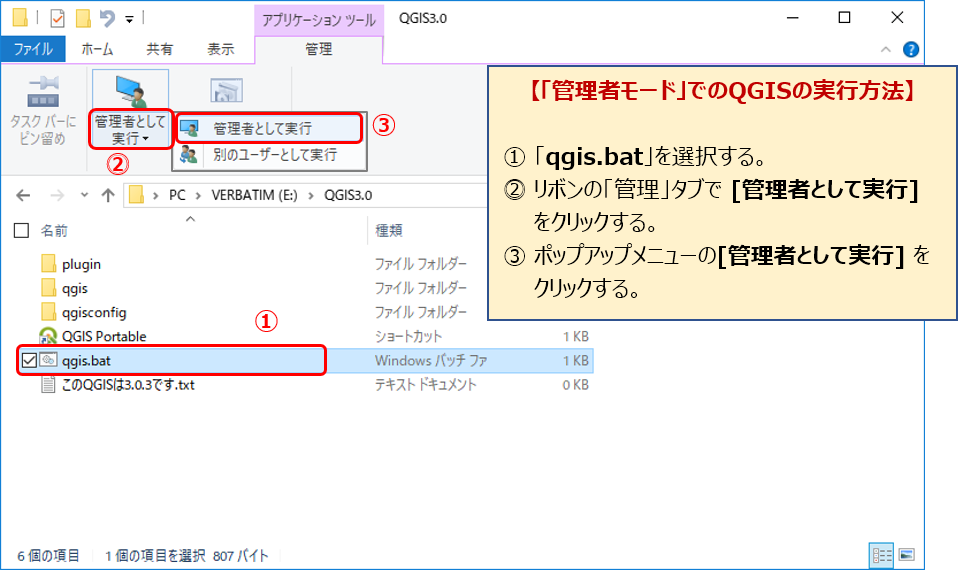Click QGIS3.0 in the address path
The width and height of the screenshot is (958, 570).
[x=348, y=195]
